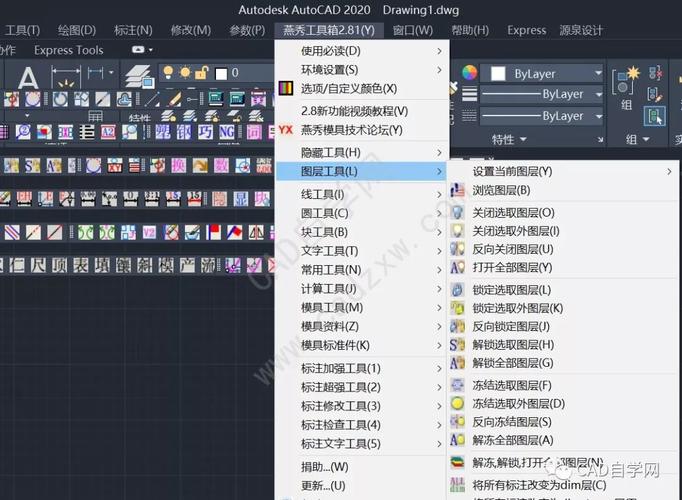Click the white layer color swatch beside 0
Viewport: 682px width, 500px height.
point(221,73)
